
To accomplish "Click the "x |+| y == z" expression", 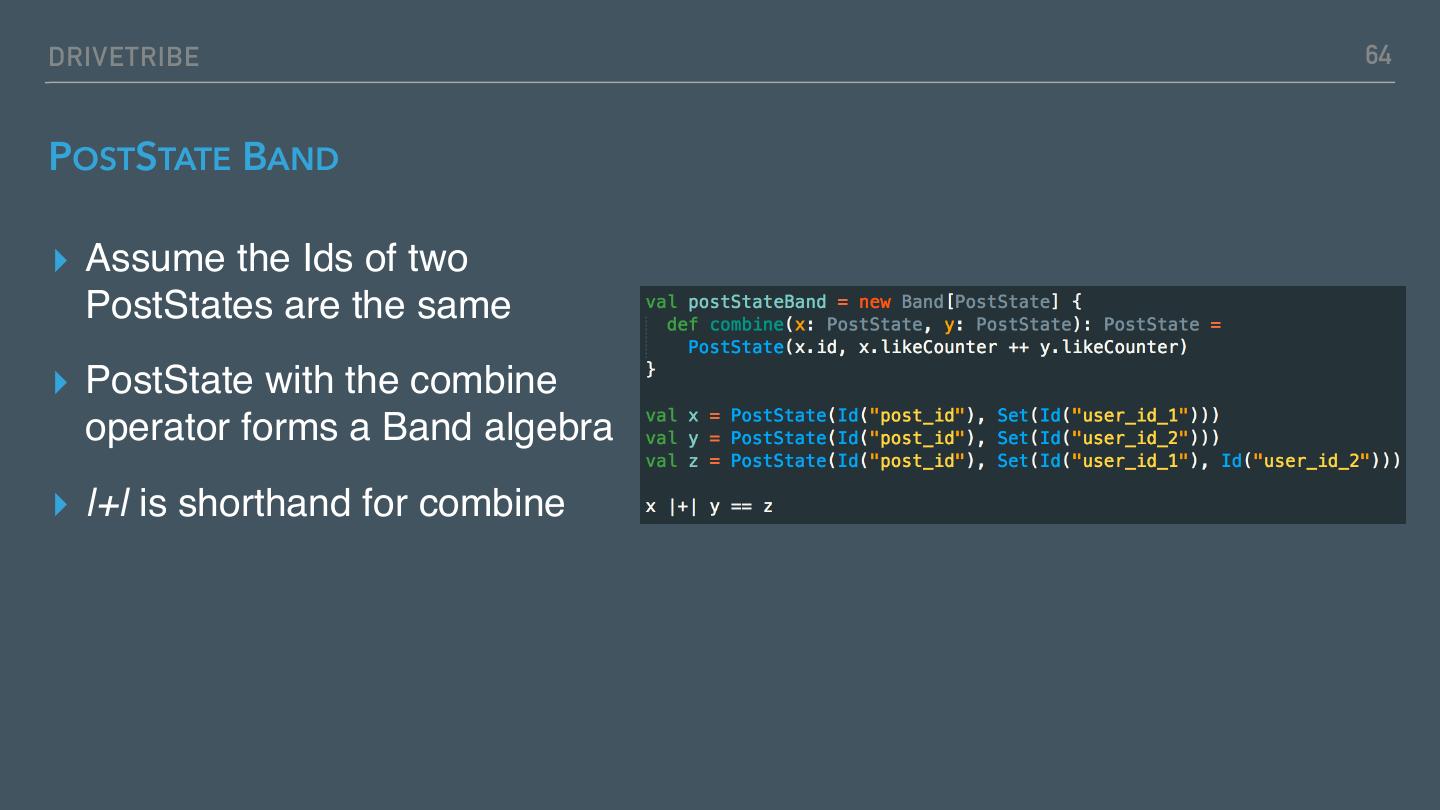I will pos(709,506).
